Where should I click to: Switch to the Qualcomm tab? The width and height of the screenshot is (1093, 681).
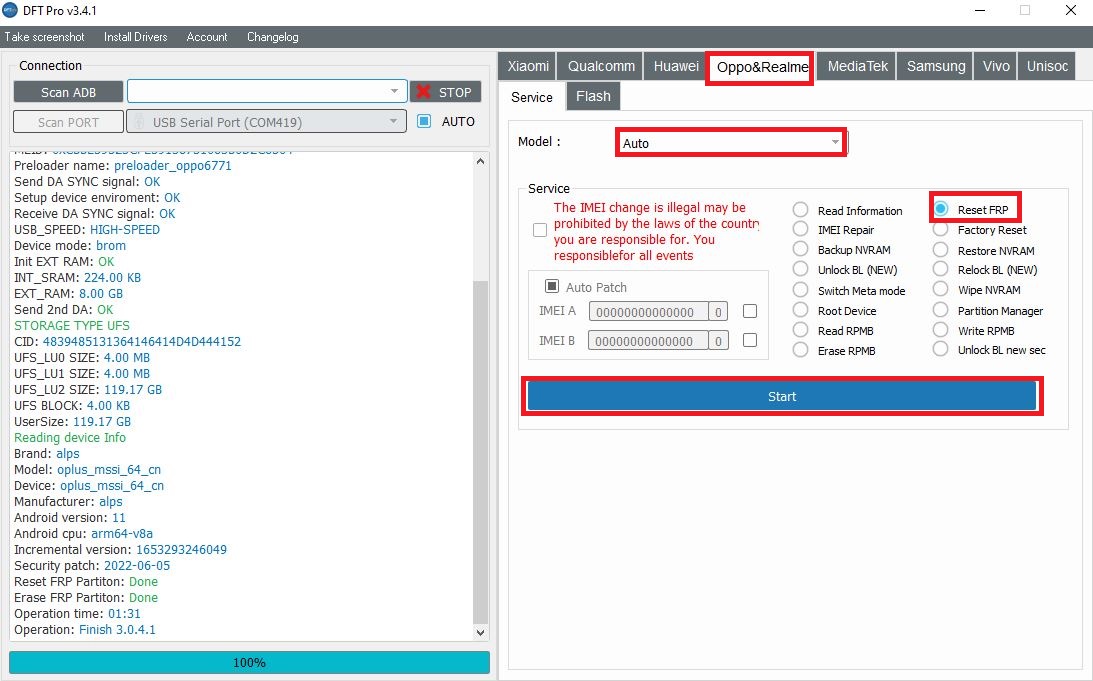(x=601, y=66)
